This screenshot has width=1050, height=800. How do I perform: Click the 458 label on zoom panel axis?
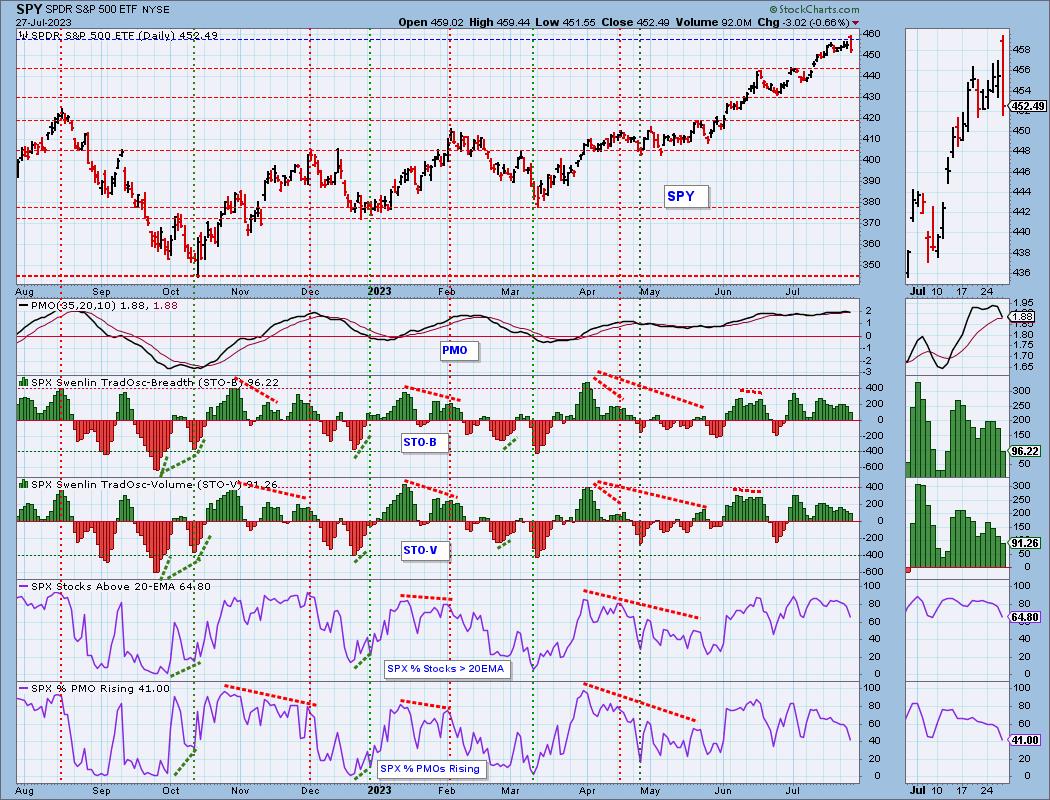point(1021,50)
